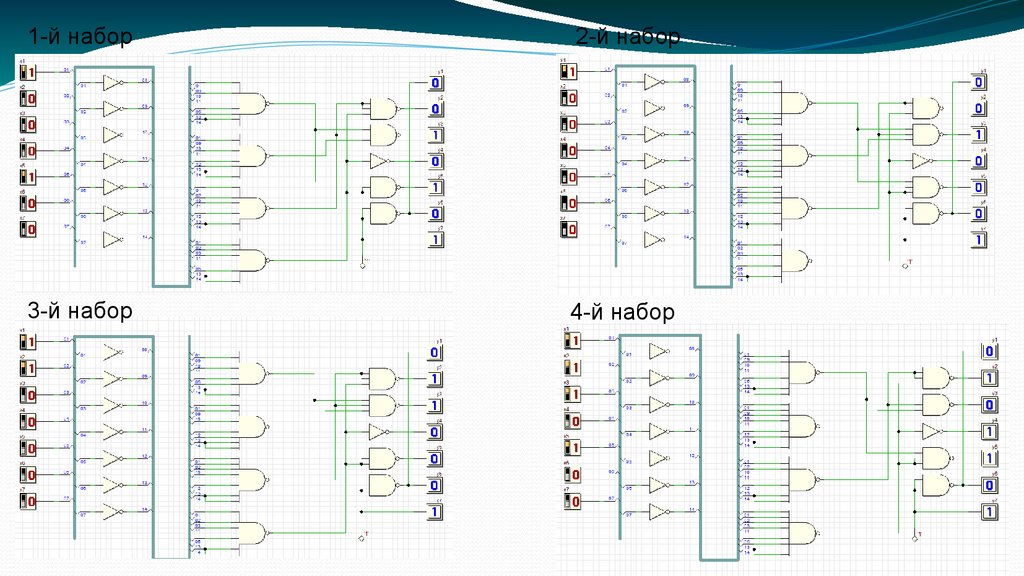Toggle input switch x1 in 2-й набор
Viewport: 1024px width, 576px height.
[x=569, y=72]
